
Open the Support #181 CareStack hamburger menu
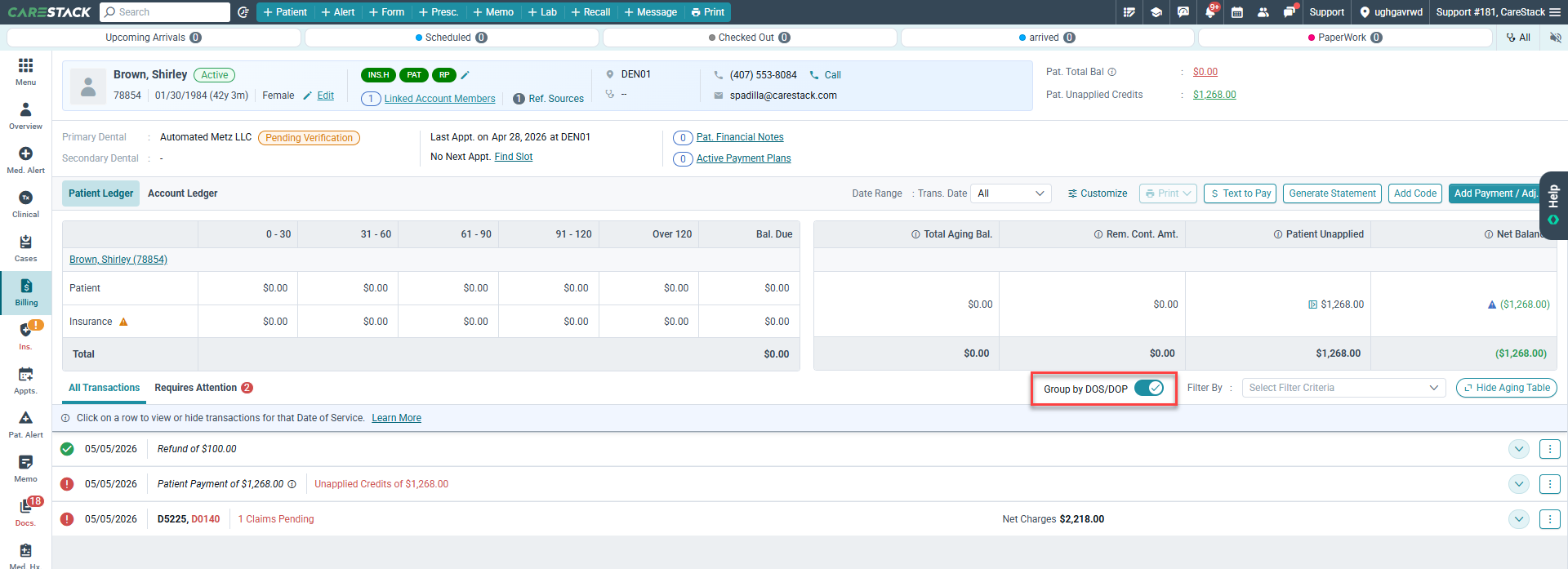[1557, 12]
